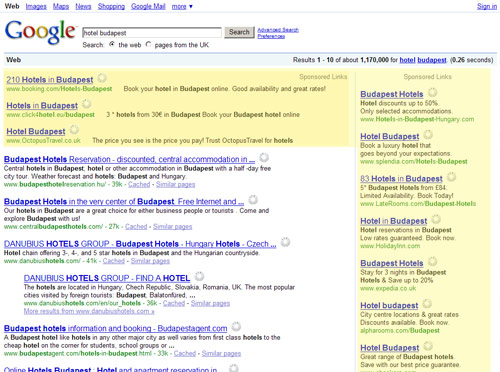Click 'More results from www.danubiushotels.com'
500x372 pixels.
coord(89,311)
